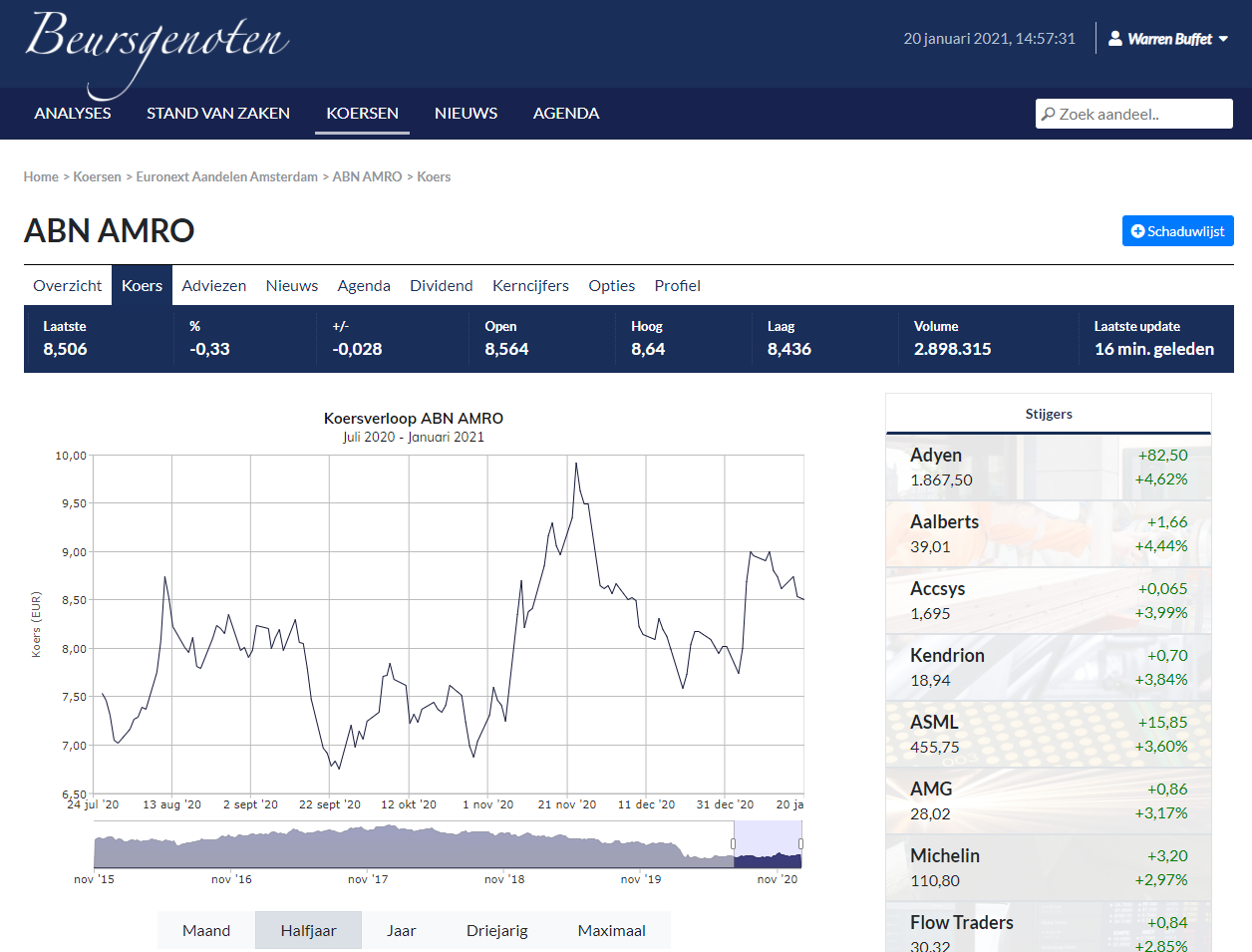
Task: Click the Stijgers panel header
Action: (1049, 415)
